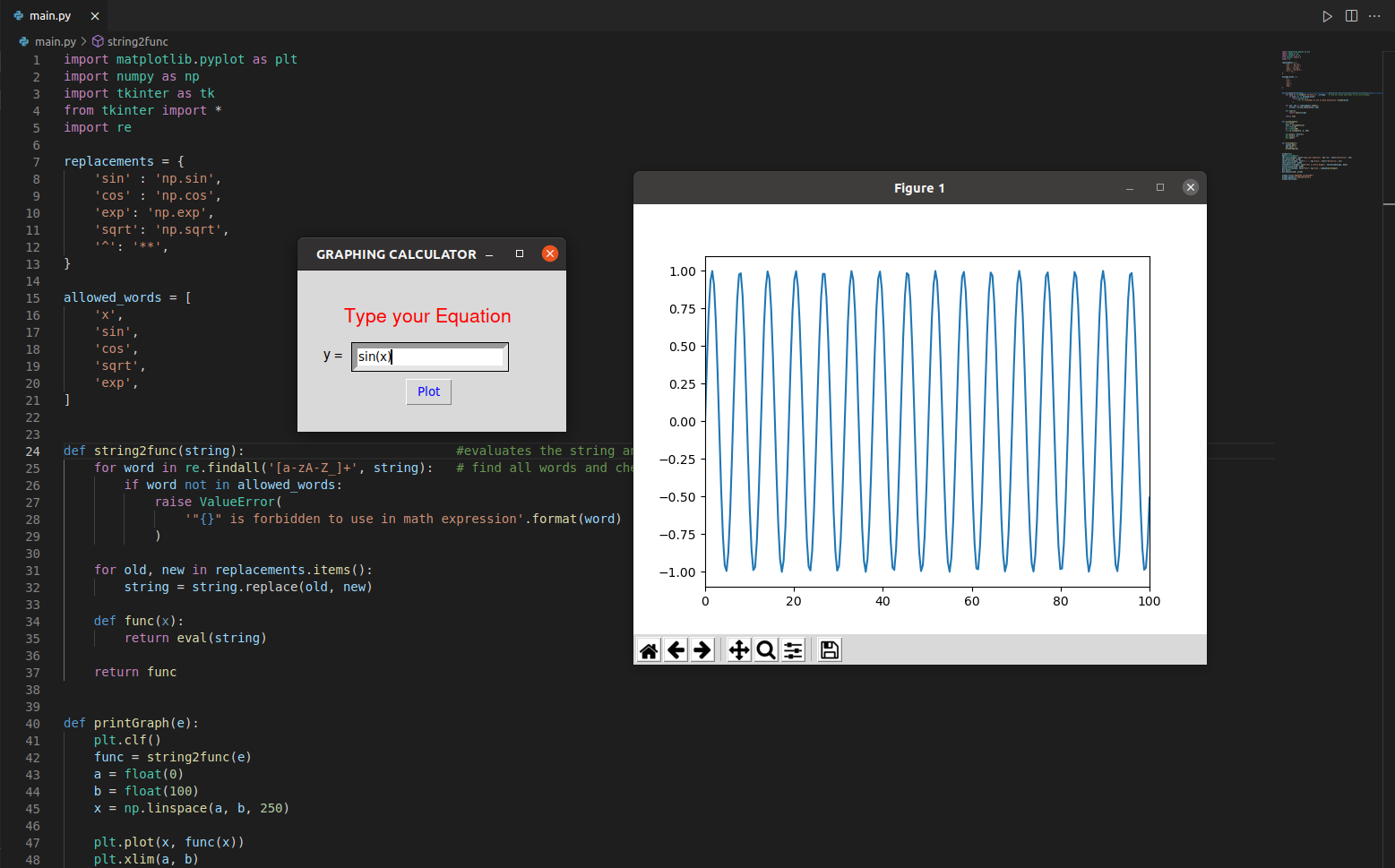Open the main.py breadcrumb menu
Image resolution: width=1395 pixels, height=868 pixels.
[x=55, y=41]
